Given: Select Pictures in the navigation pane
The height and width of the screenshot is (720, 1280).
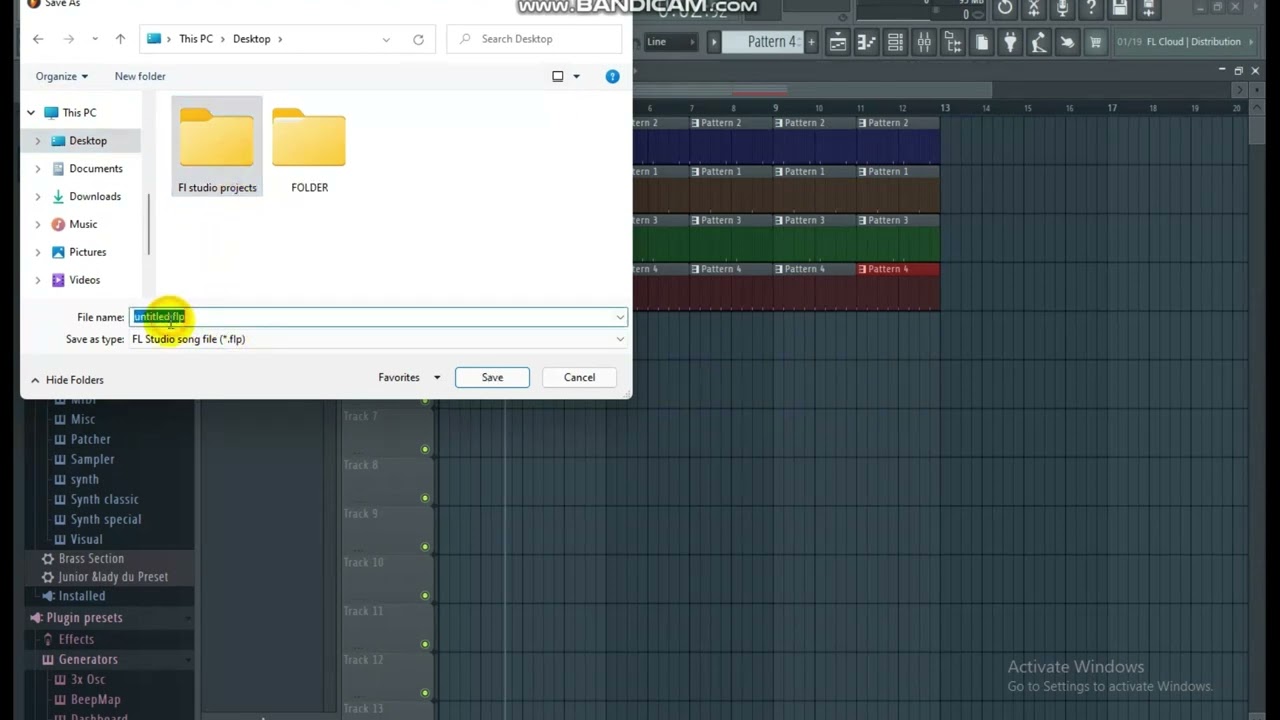Looking at the screenshot, I should coord(87,252).
